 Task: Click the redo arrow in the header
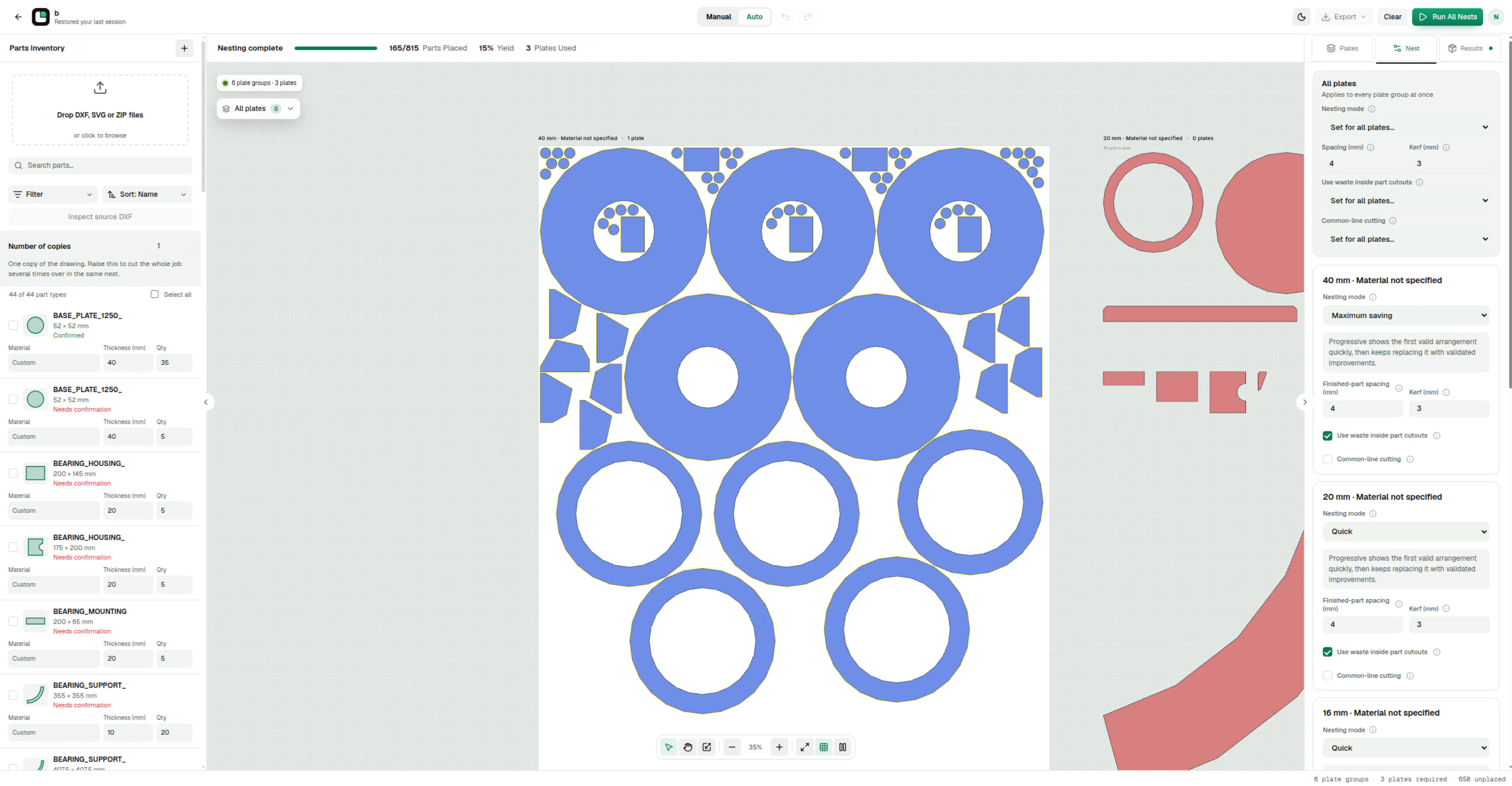click(x=808, y=16)
